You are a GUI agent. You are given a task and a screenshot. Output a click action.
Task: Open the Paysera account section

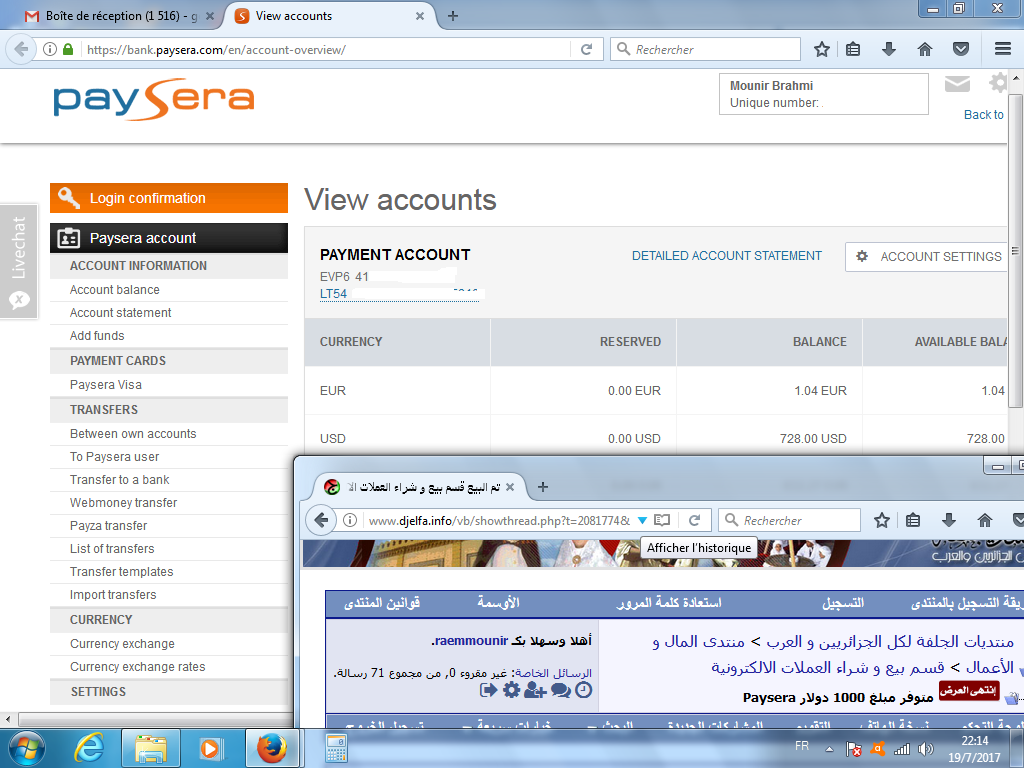(x=169, y=238)
